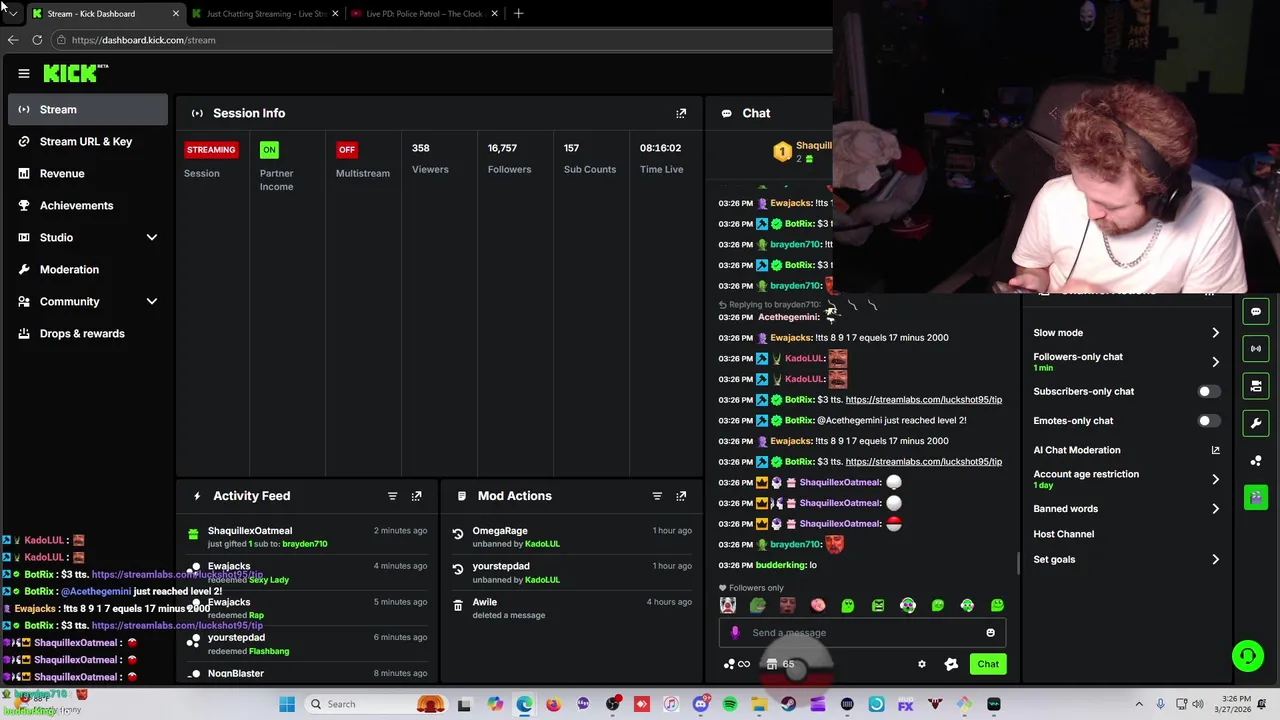This screenshot has width=1280, height=720.
Task: Click the Send a message field
Action: coord(860,632)
